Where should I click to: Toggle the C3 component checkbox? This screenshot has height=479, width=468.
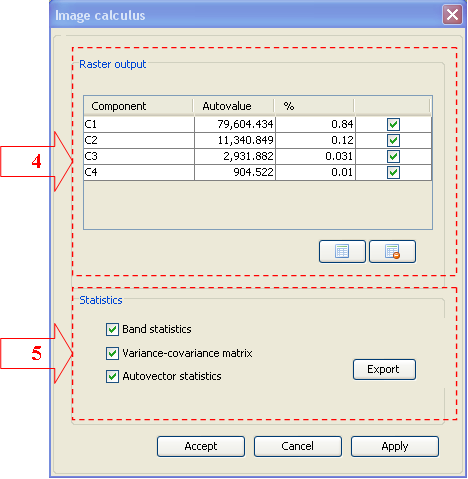pos(393,156)
